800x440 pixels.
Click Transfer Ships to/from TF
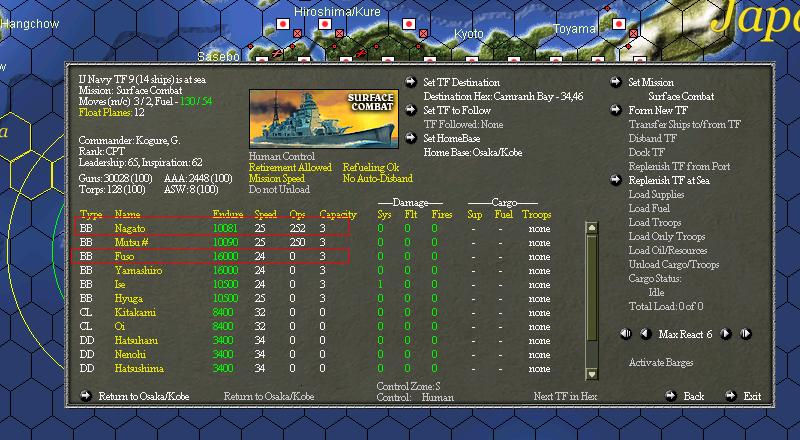pos(685,124)
